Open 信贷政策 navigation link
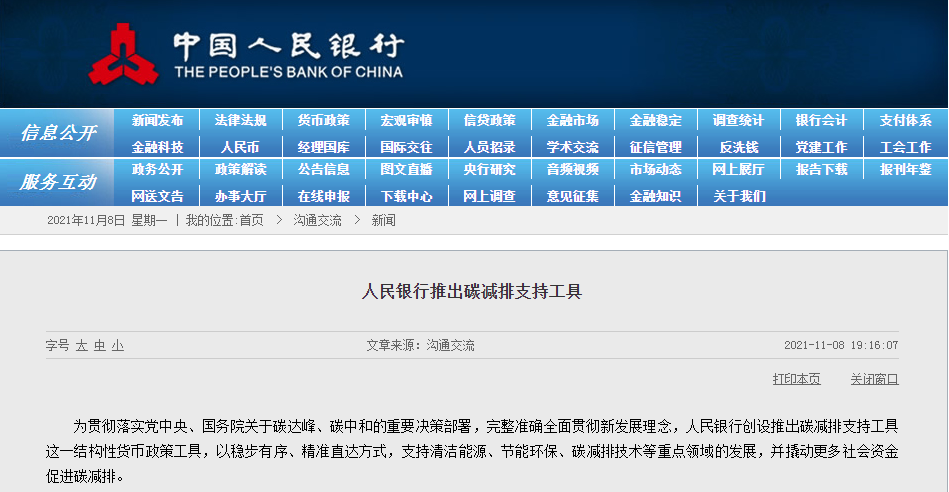Image resolution: width=949 pixels, height=492 pixels. [x=489, y=120]
